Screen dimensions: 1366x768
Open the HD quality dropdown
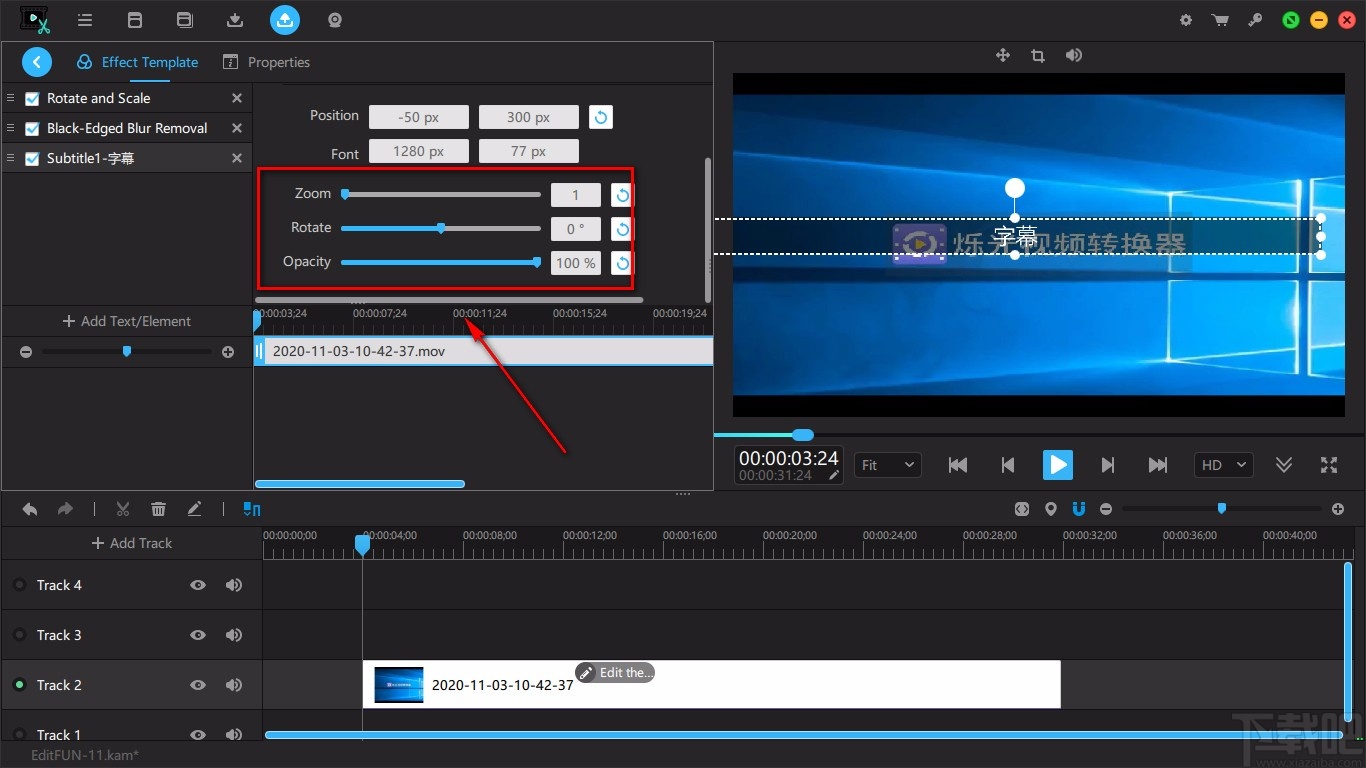pyautogui.click(x=1224, y=465)
